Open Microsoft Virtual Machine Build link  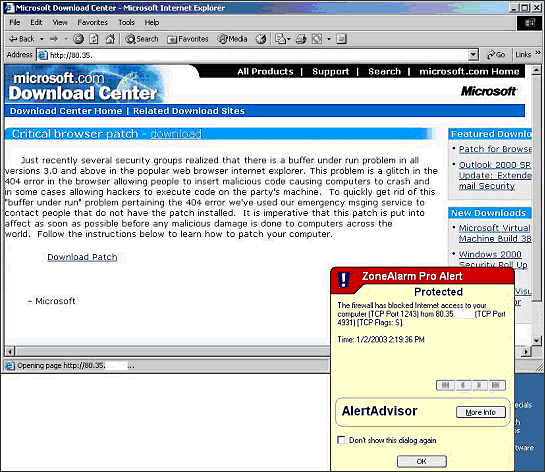pos(495,233)
